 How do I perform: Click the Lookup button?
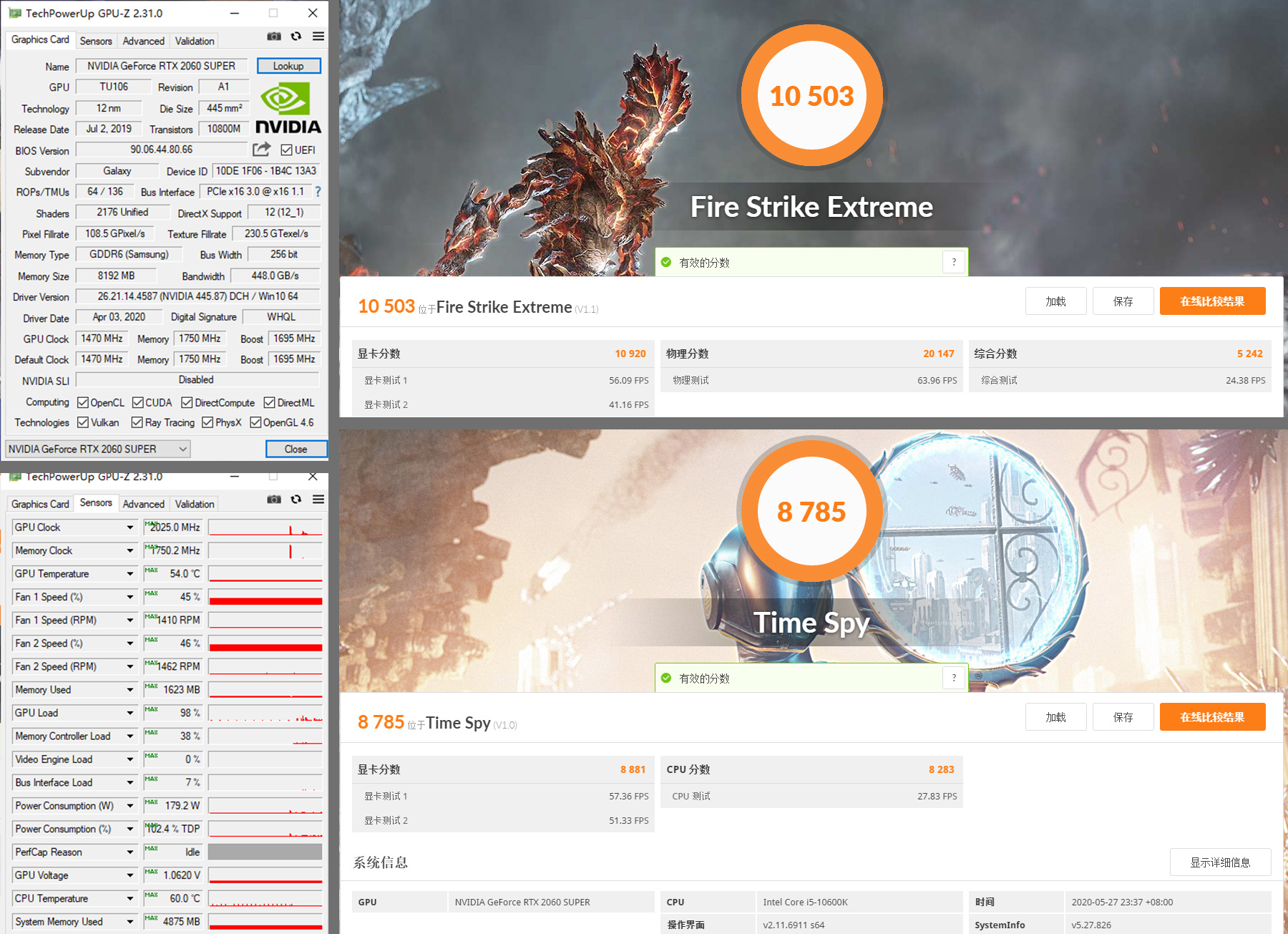pos(288,66)
